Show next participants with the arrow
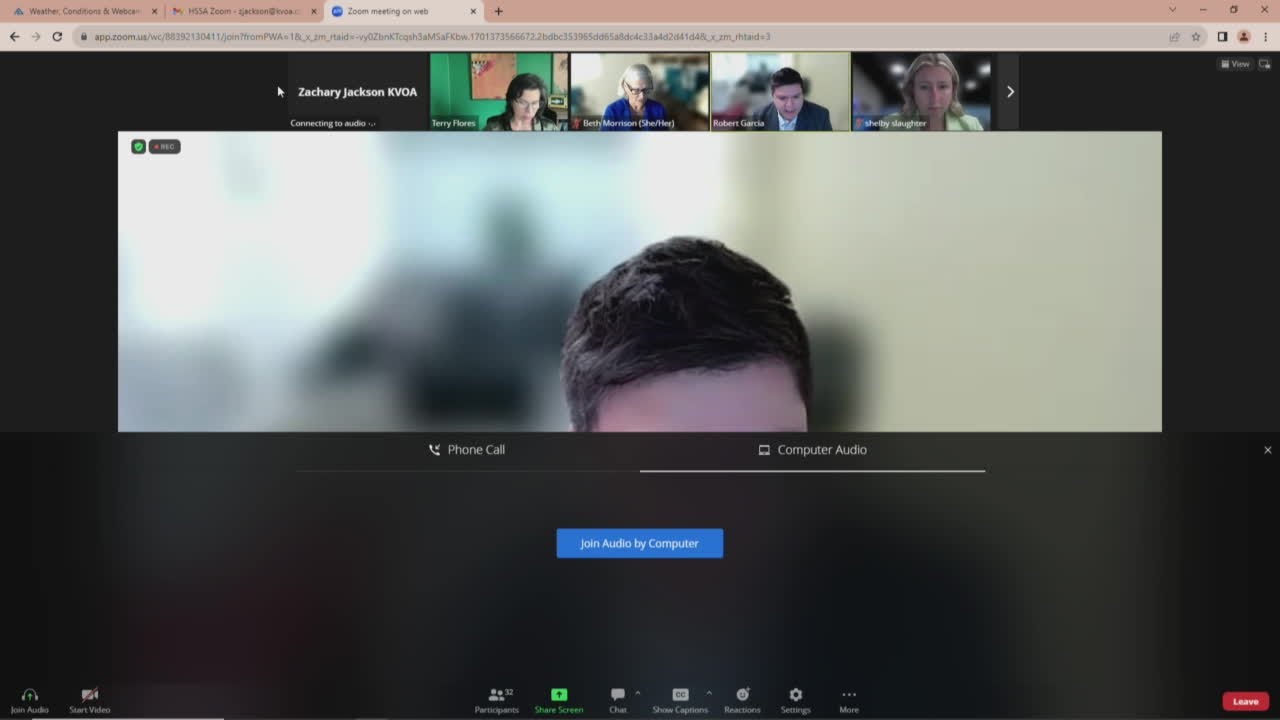 [1010, 91]
